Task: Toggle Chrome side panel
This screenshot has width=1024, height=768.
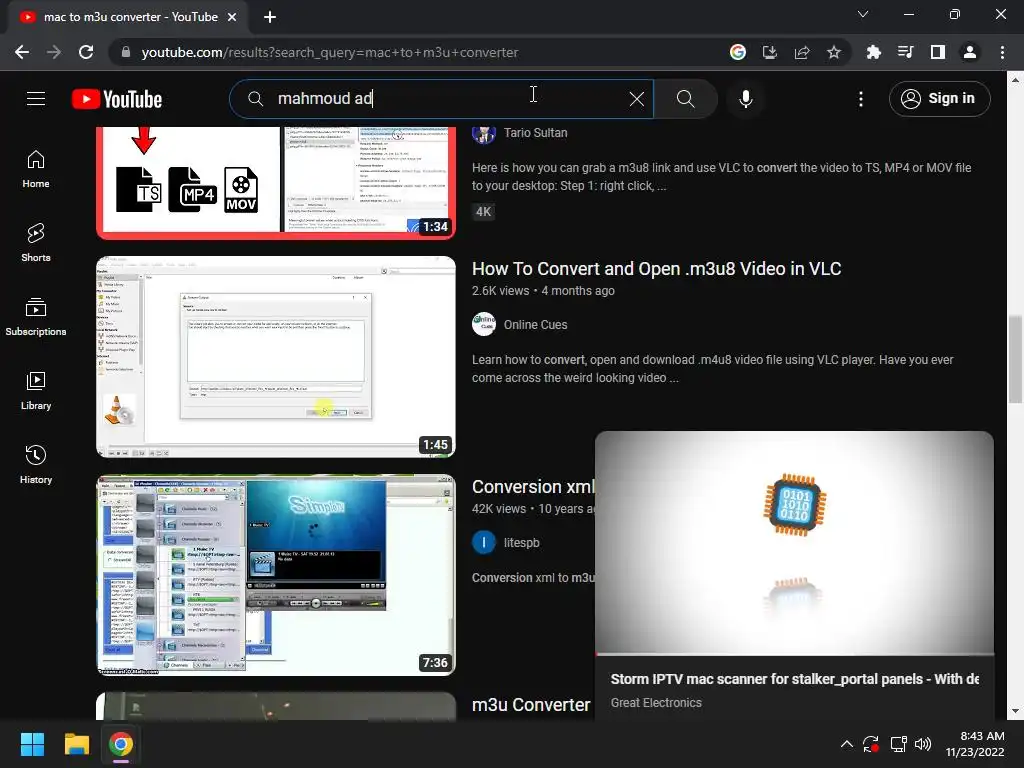Action: coord(938,52)
